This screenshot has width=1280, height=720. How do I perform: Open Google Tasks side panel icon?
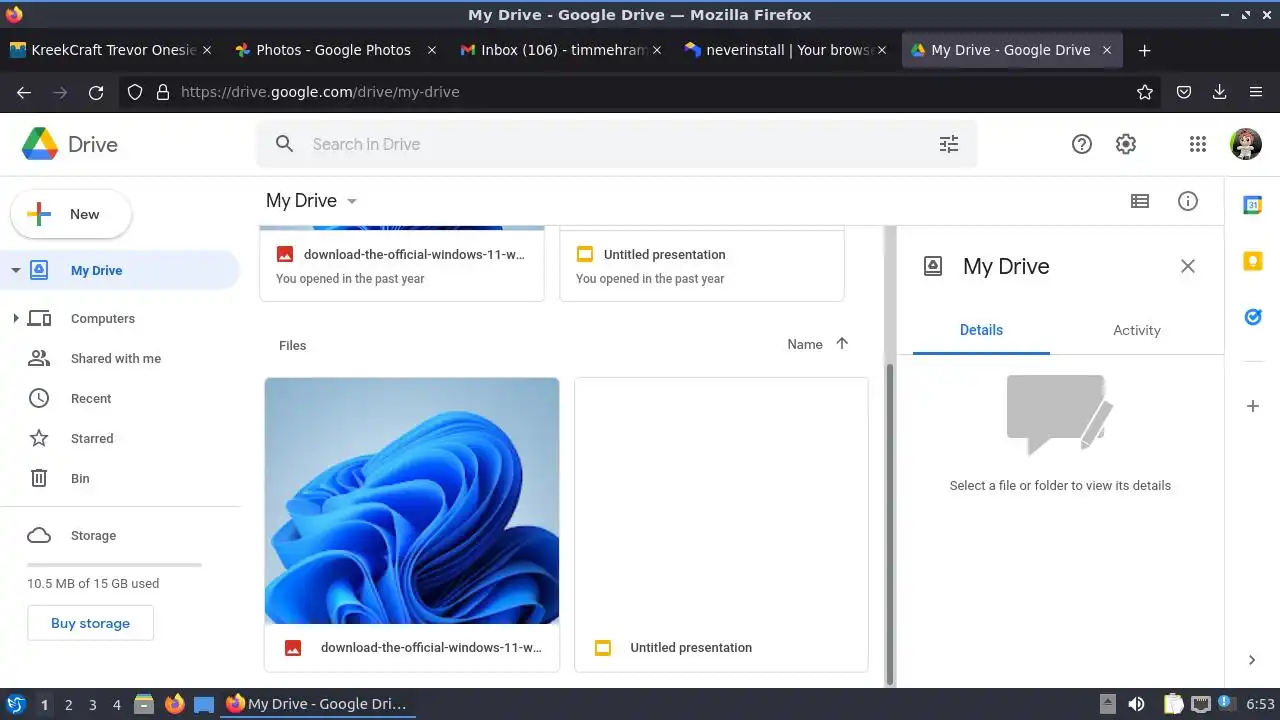(x=1252, y=317)
